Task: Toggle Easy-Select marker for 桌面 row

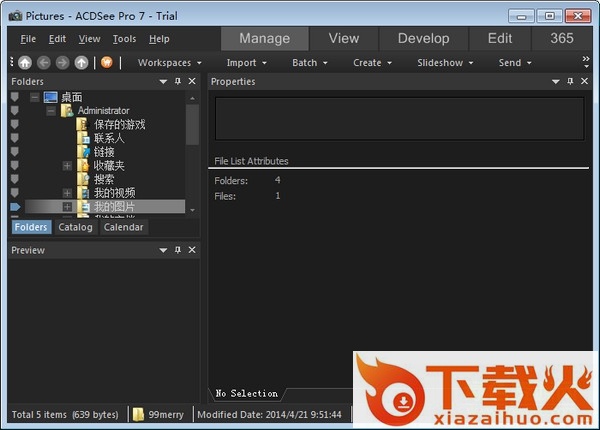Action: pos(15,97)
